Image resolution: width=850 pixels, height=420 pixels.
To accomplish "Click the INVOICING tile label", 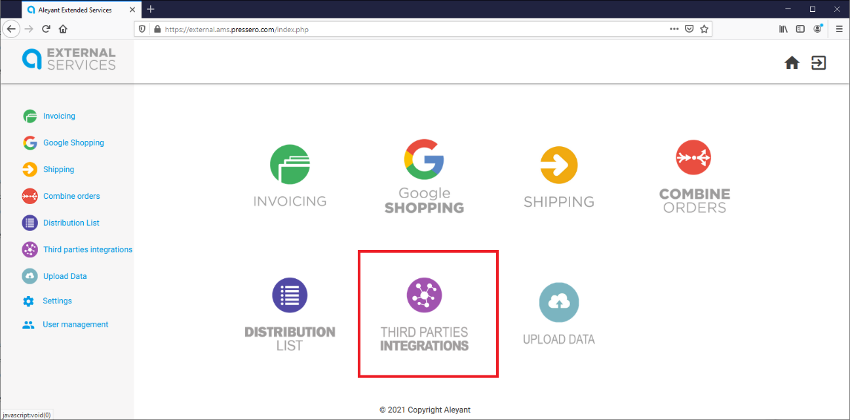I will tap(290, 202).
